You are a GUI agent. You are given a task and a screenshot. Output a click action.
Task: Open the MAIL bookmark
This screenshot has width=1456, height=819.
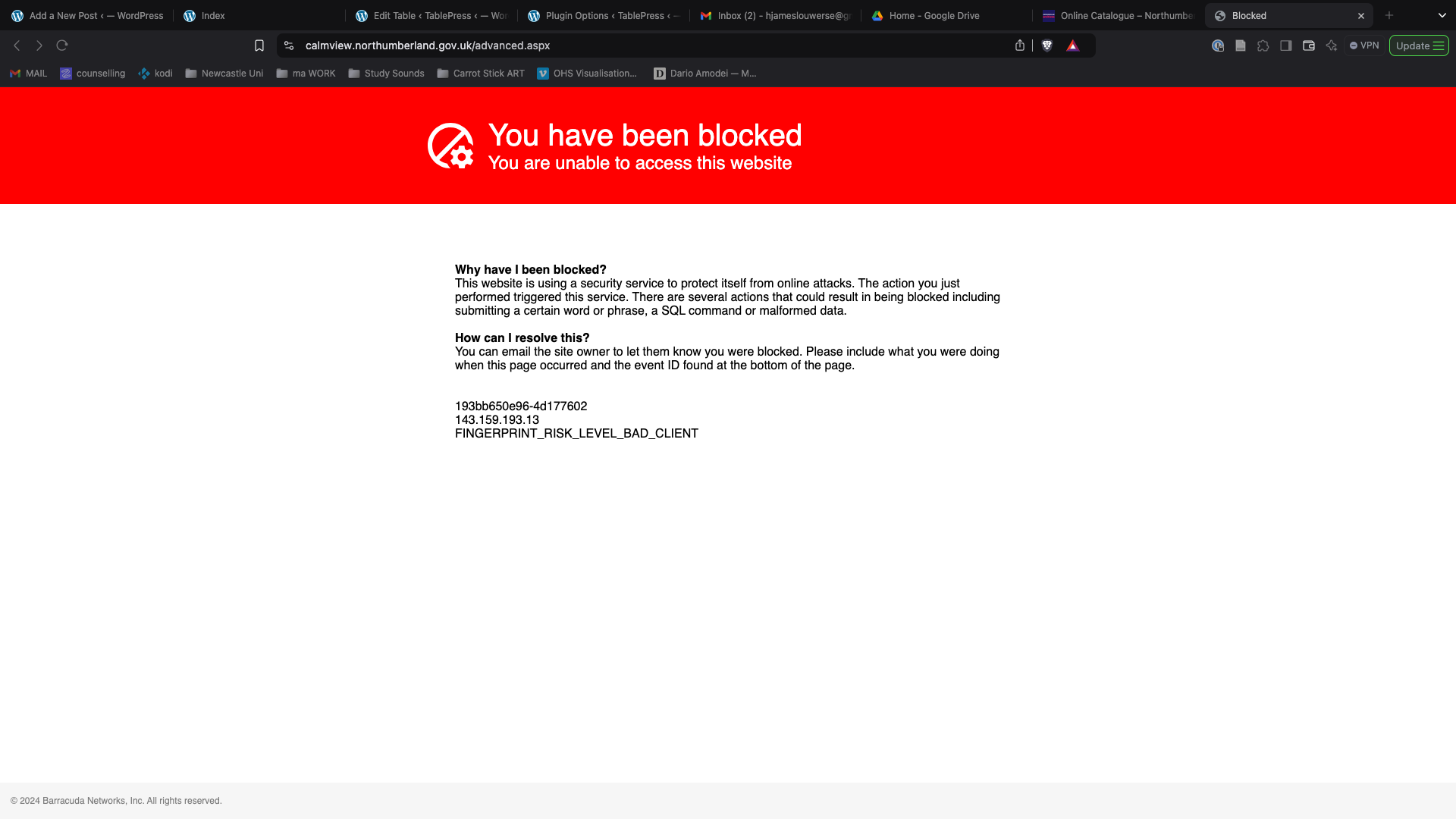28,74
